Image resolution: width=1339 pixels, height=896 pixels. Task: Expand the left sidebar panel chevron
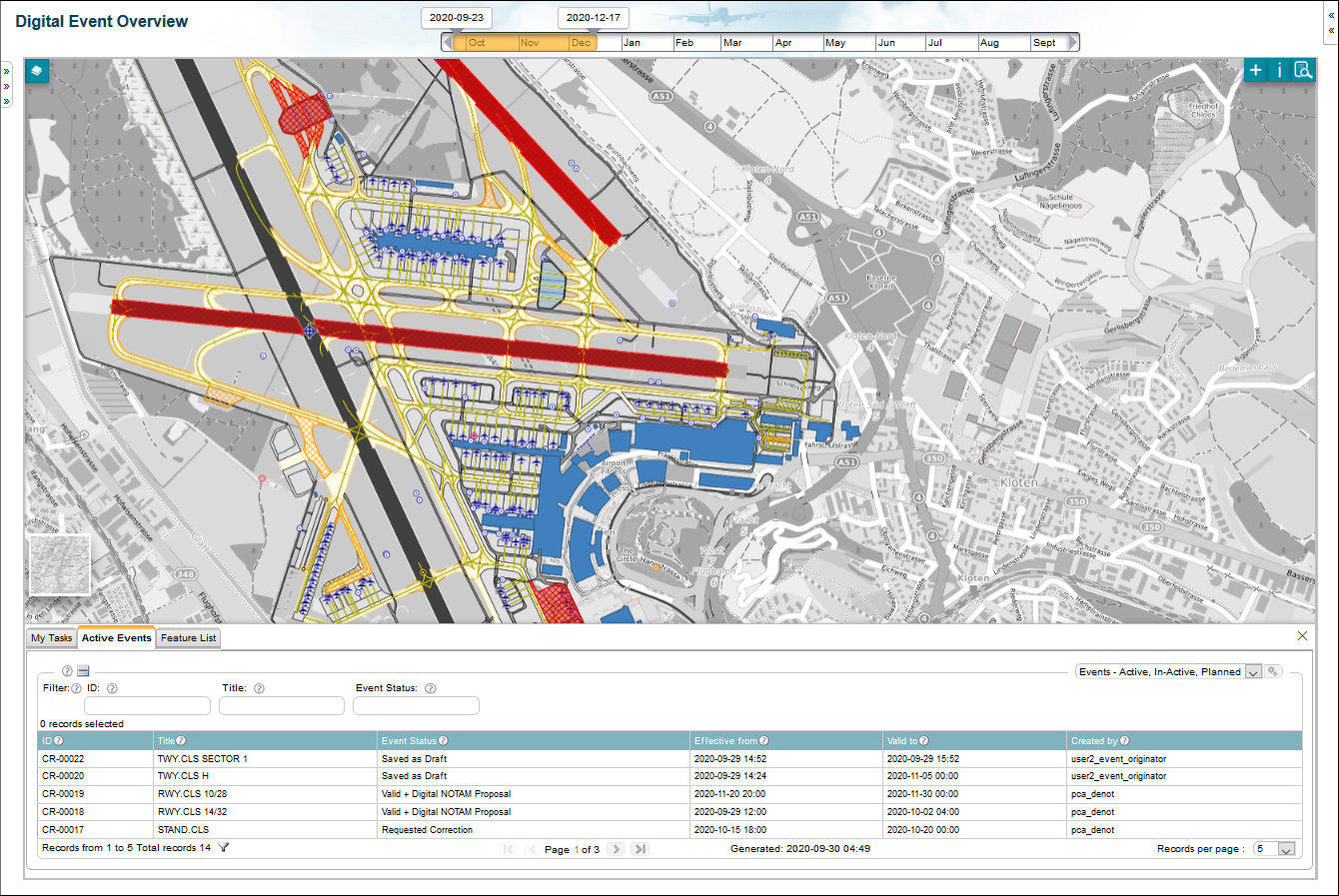pos(7,71)
